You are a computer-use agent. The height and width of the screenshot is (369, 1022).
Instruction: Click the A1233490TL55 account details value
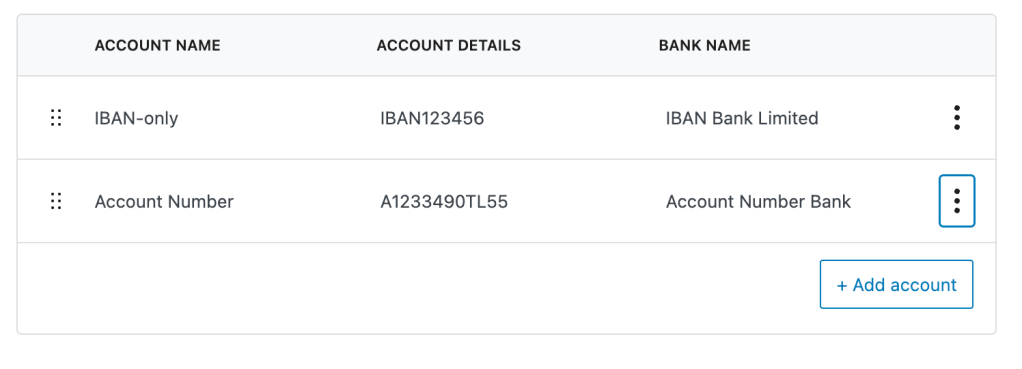444,202
